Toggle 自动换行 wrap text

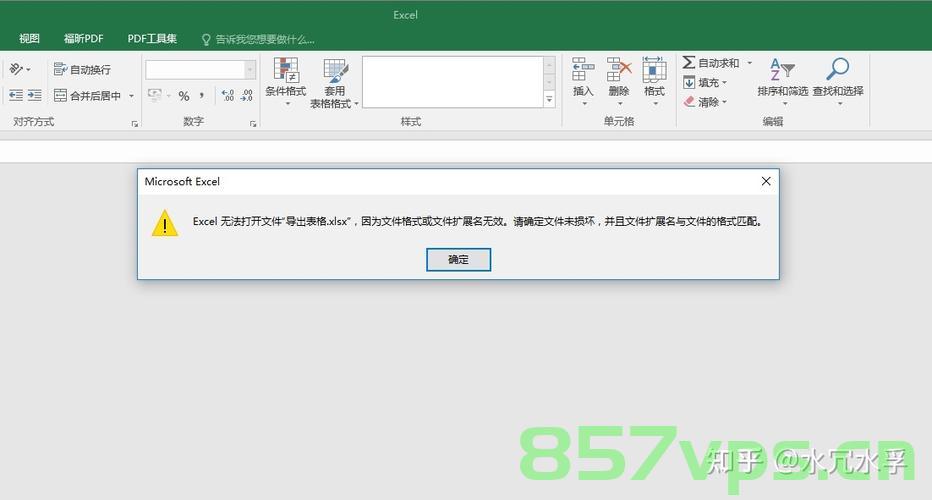[x=82, y=70]
